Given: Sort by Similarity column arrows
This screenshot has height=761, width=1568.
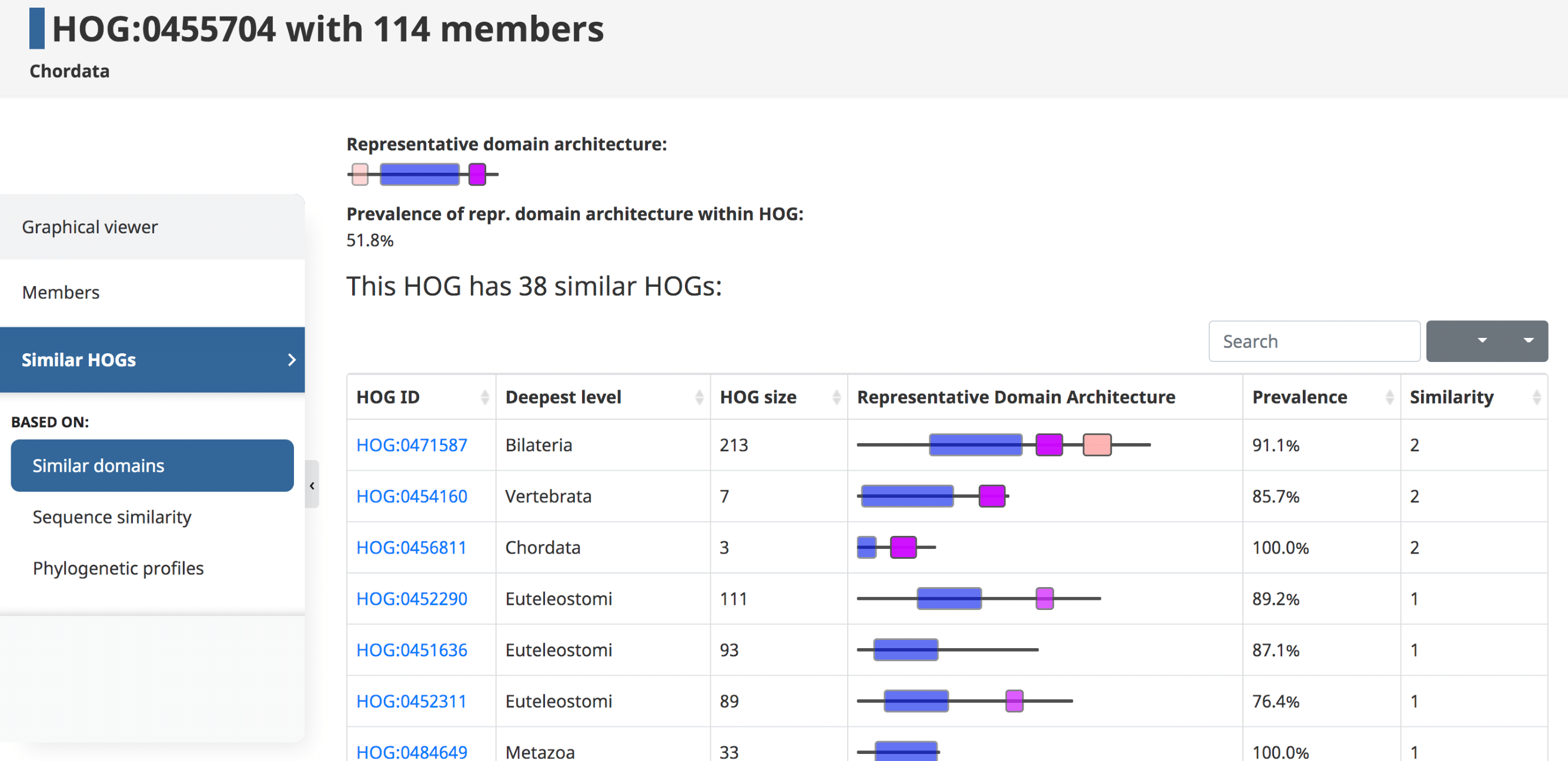Looking at the screenshot, I should 1536,397.
